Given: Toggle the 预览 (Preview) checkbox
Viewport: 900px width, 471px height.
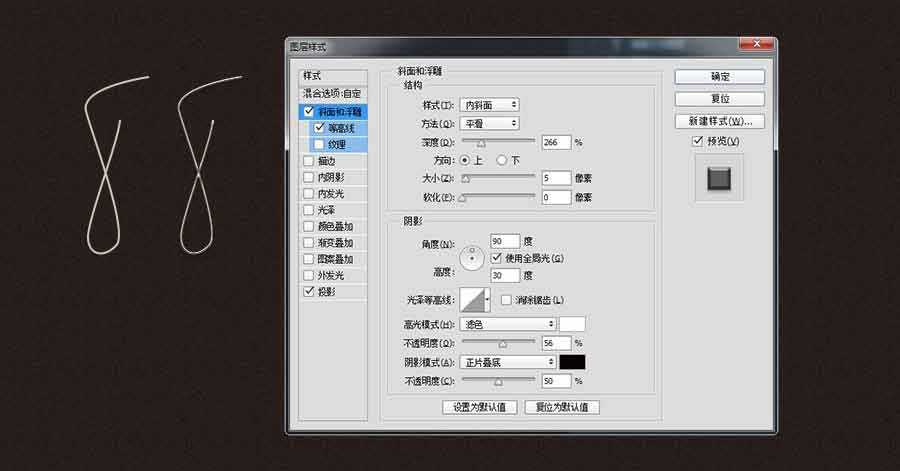Looking at the screenshot, I should (698, 142).
